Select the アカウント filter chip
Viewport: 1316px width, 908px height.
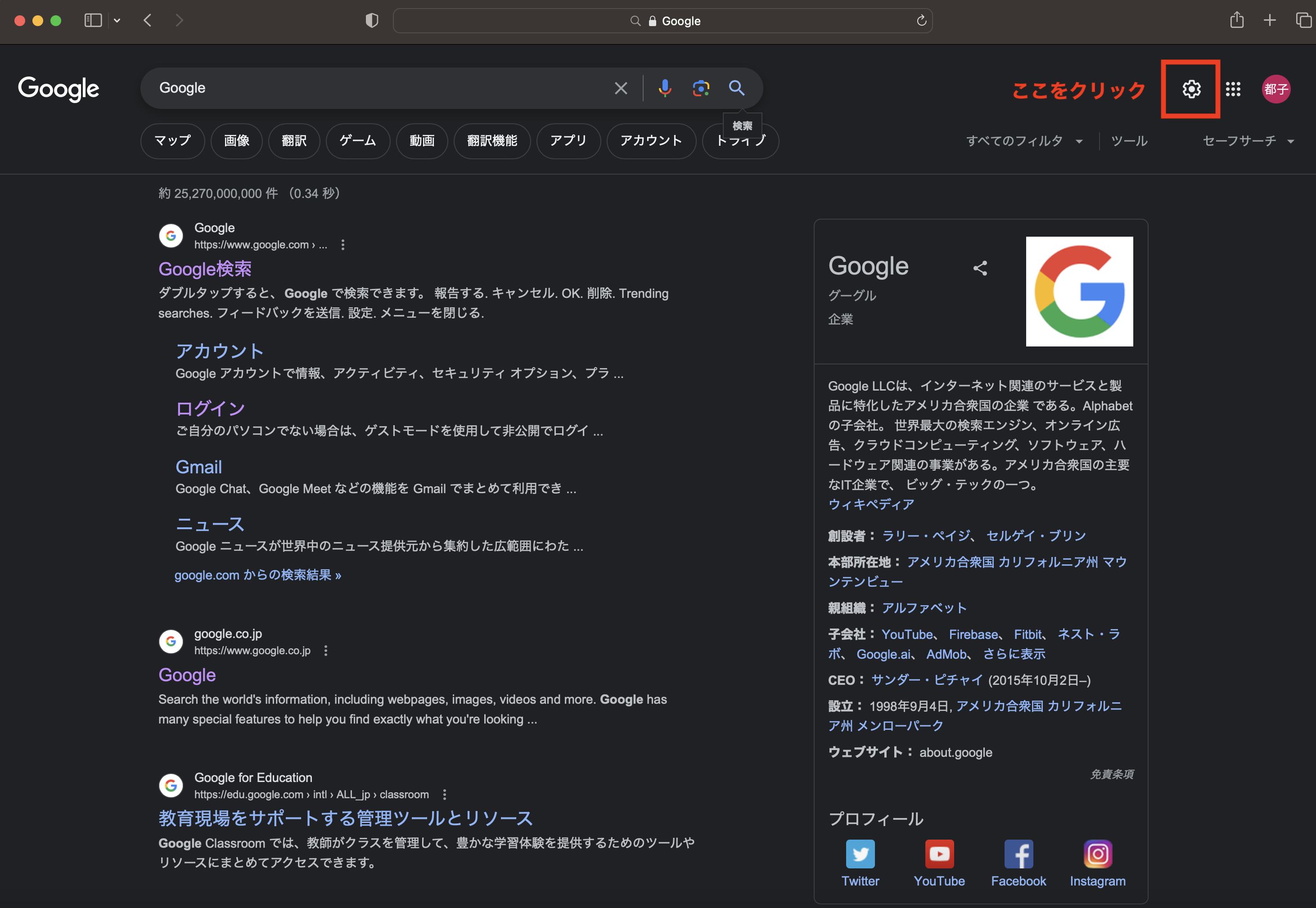click(651, 140)
